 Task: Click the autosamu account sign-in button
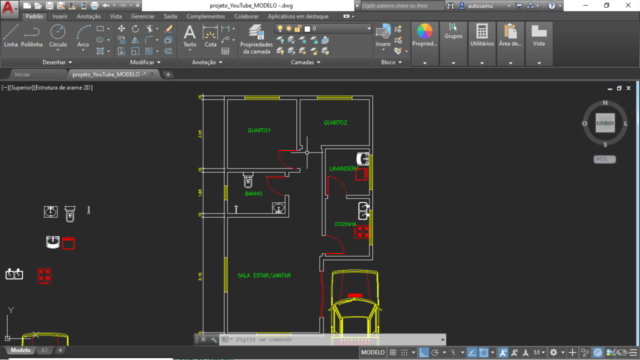483,6
